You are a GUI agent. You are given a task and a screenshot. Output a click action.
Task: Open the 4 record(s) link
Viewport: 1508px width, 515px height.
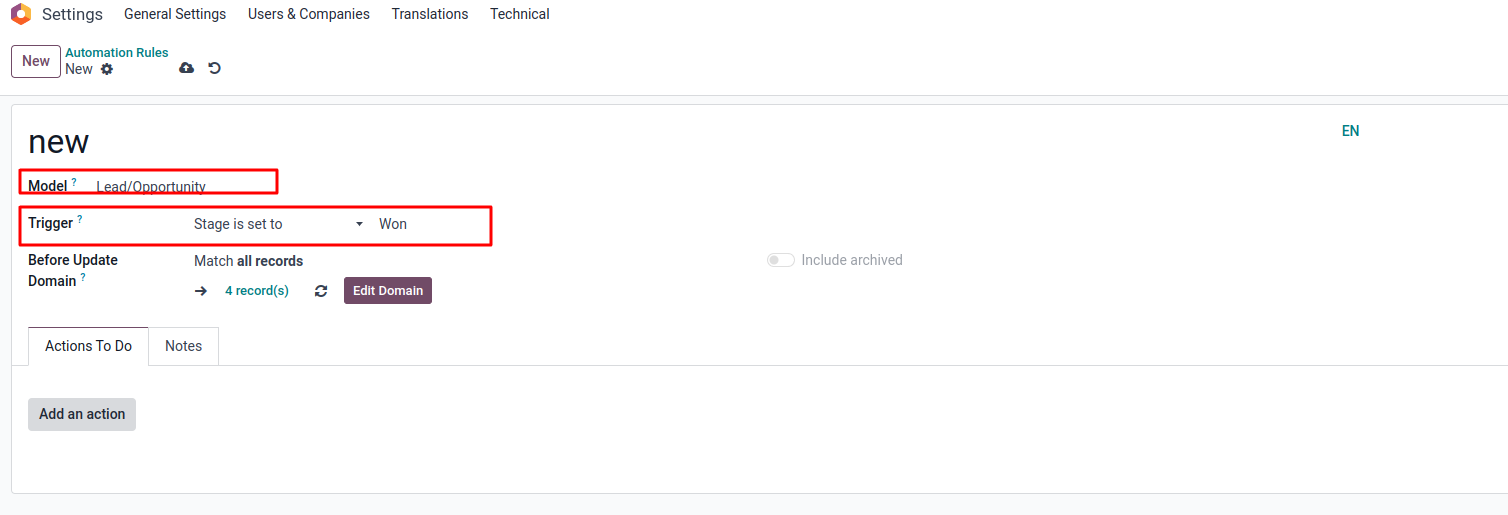[x=257, y=291]
